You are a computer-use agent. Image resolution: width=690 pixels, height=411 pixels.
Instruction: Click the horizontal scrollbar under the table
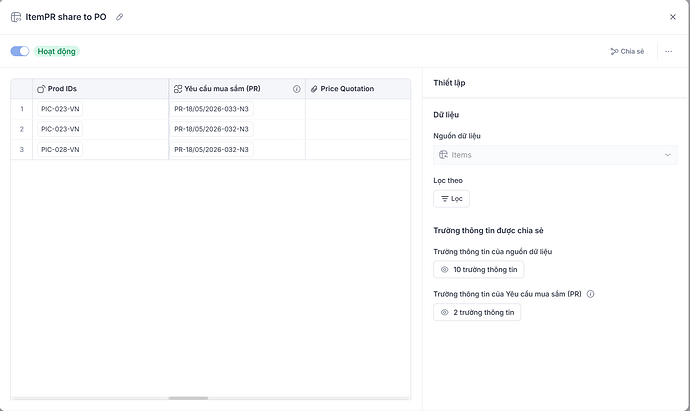[188, 398]
